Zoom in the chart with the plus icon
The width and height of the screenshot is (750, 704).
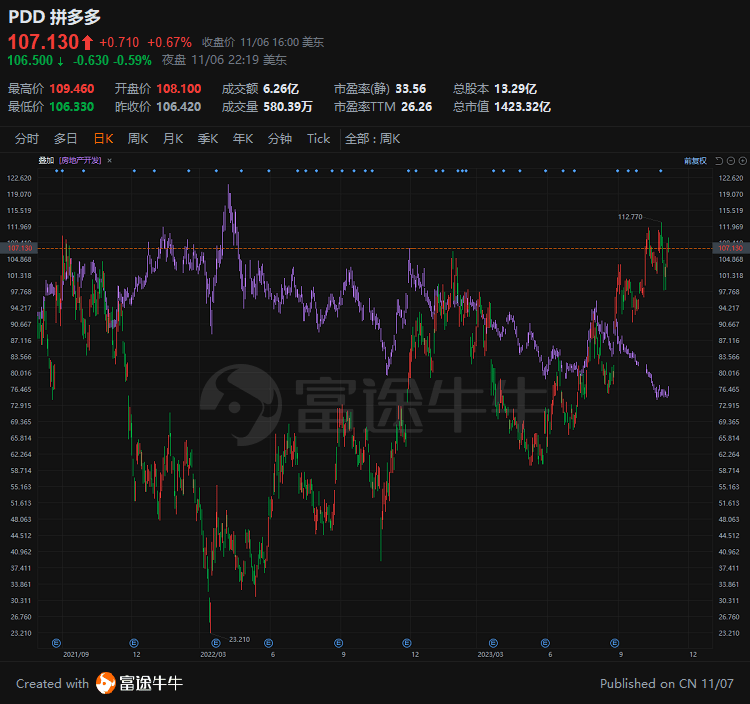click(742, 161)
